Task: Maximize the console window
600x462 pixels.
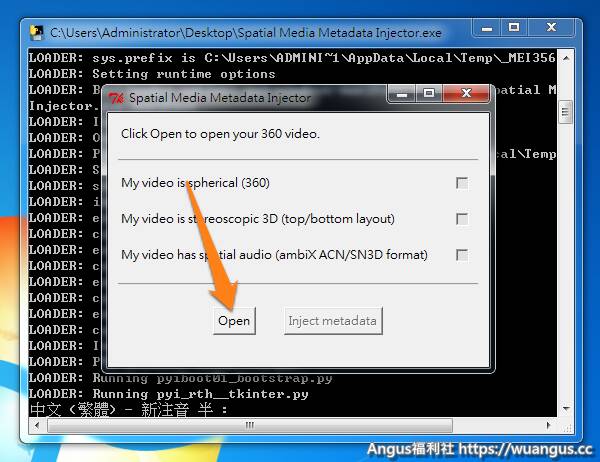Action: coord(514,28)
